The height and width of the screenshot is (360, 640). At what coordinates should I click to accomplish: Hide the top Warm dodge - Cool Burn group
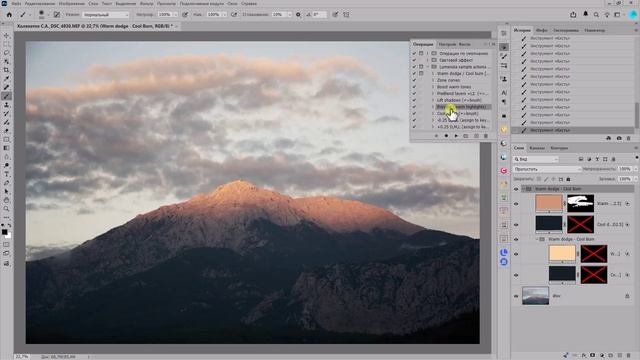[x=516, y=189]
